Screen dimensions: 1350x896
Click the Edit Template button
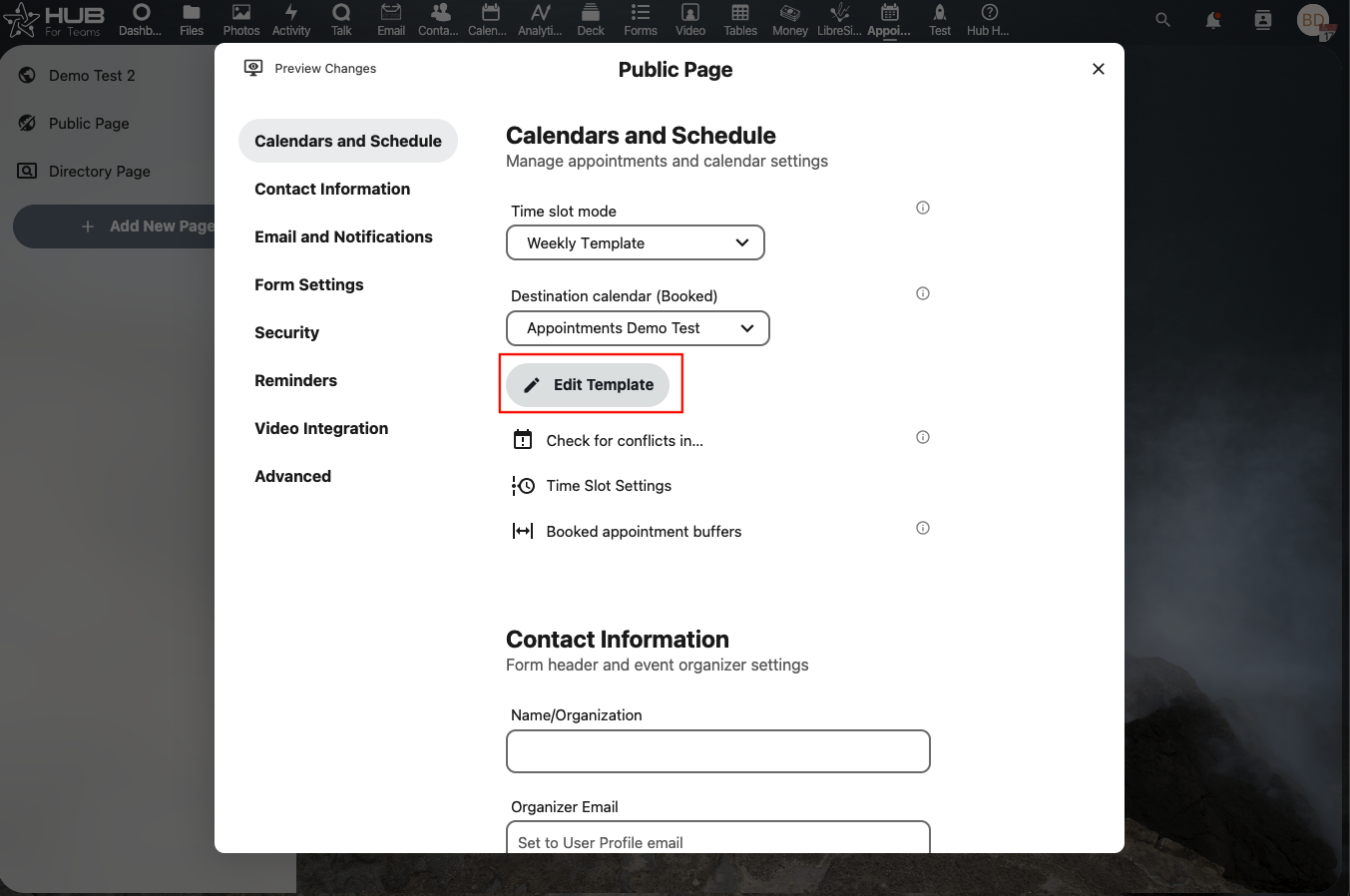tap(588, 385)
